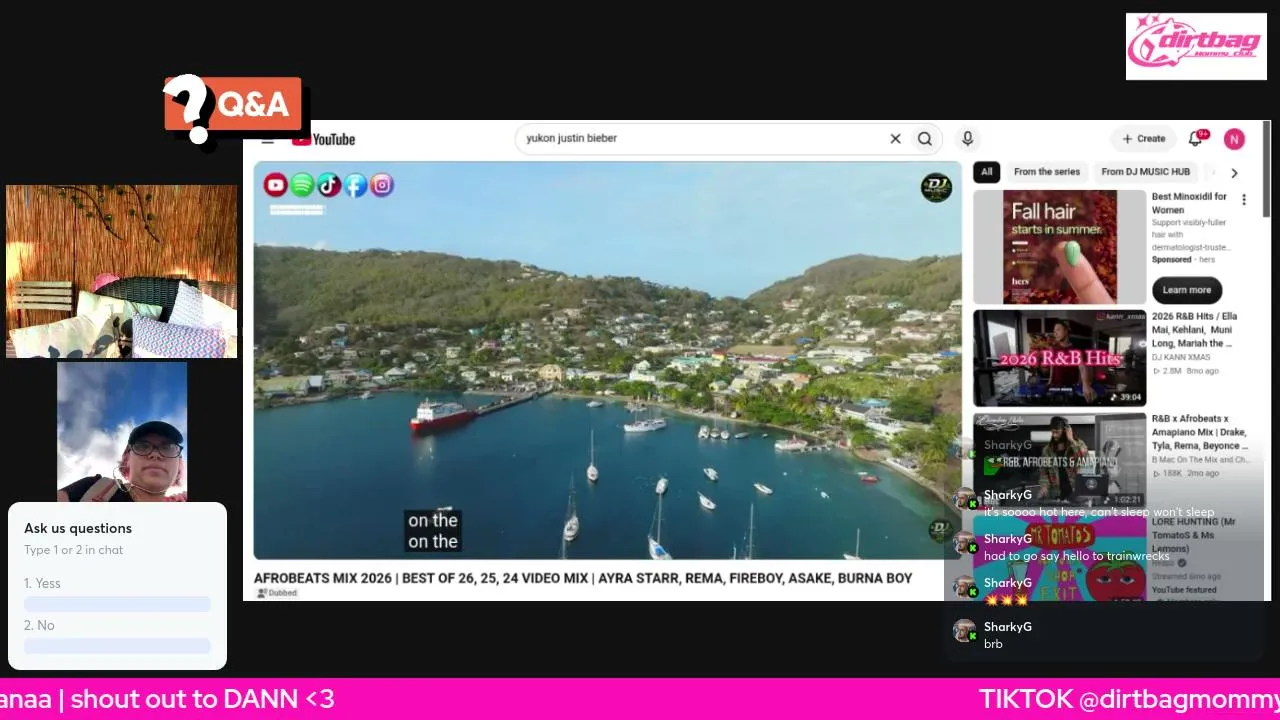This screenshot has width=1280, height=720.
Task: Click the dirtbag mommy club logo
Action: (x=1196, y=46)
